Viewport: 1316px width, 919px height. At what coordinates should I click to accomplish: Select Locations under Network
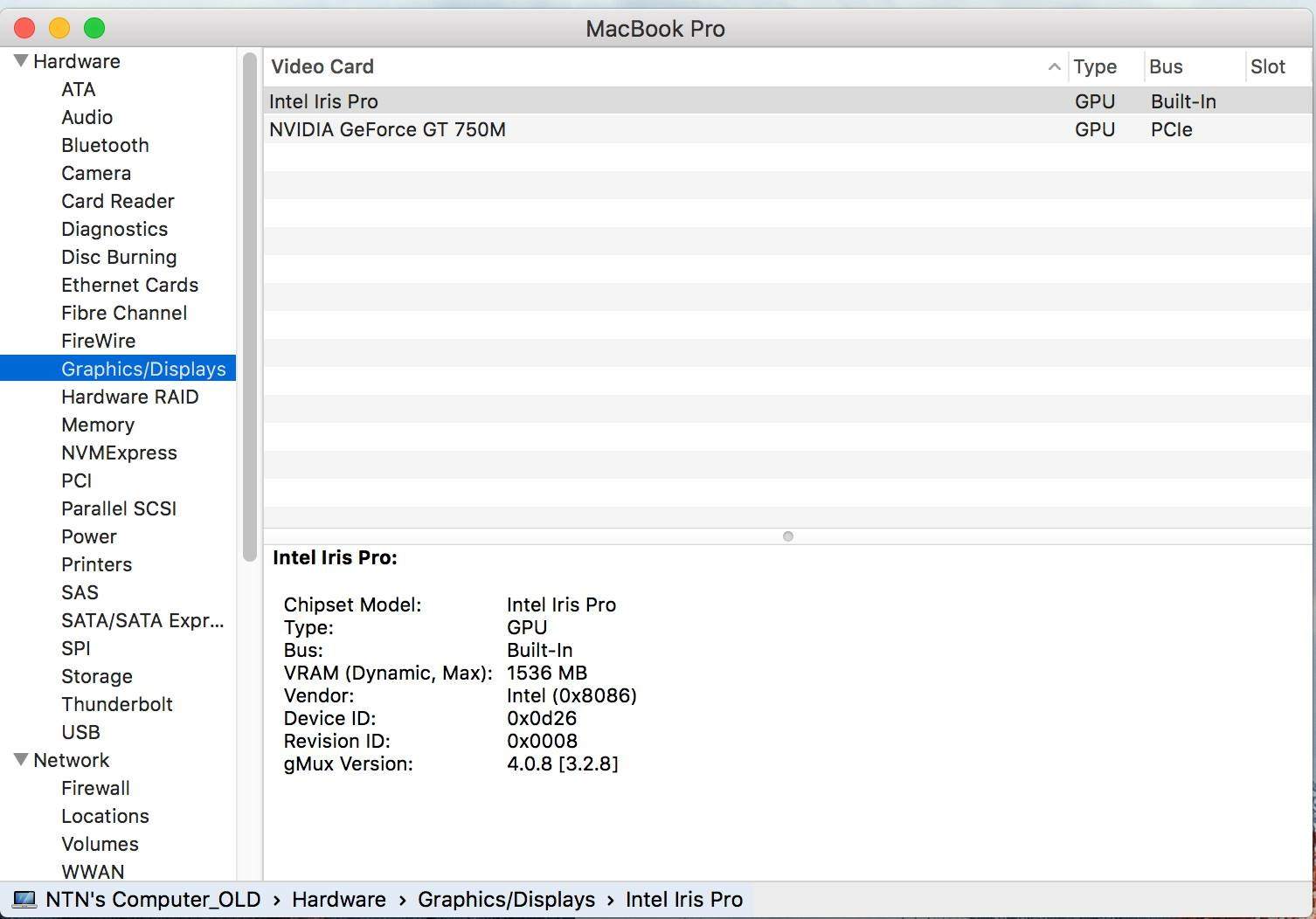(x=105, y=816)
